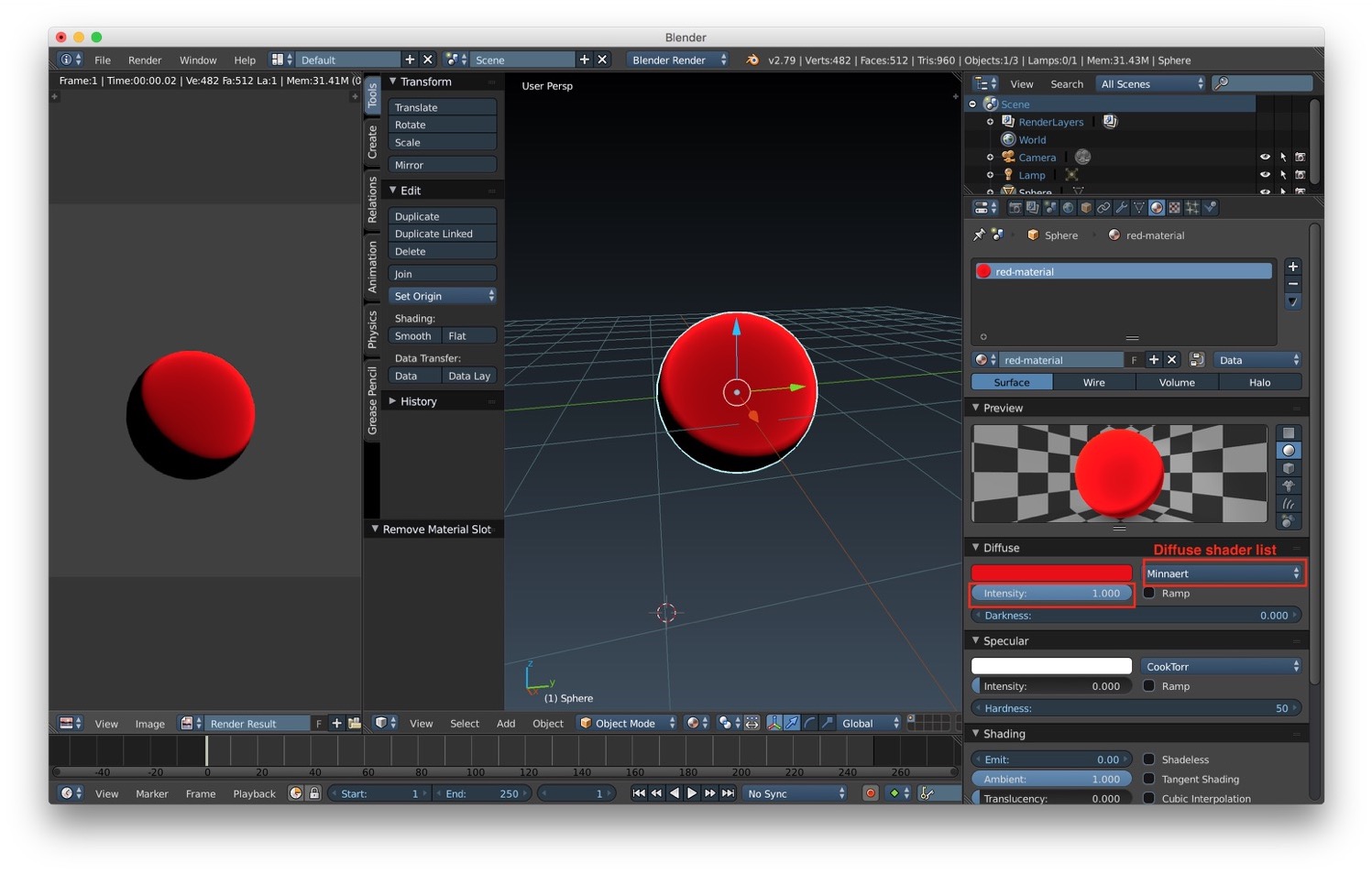Enable the Cubic Interpolation checkbox

[x=1149, y=798]
